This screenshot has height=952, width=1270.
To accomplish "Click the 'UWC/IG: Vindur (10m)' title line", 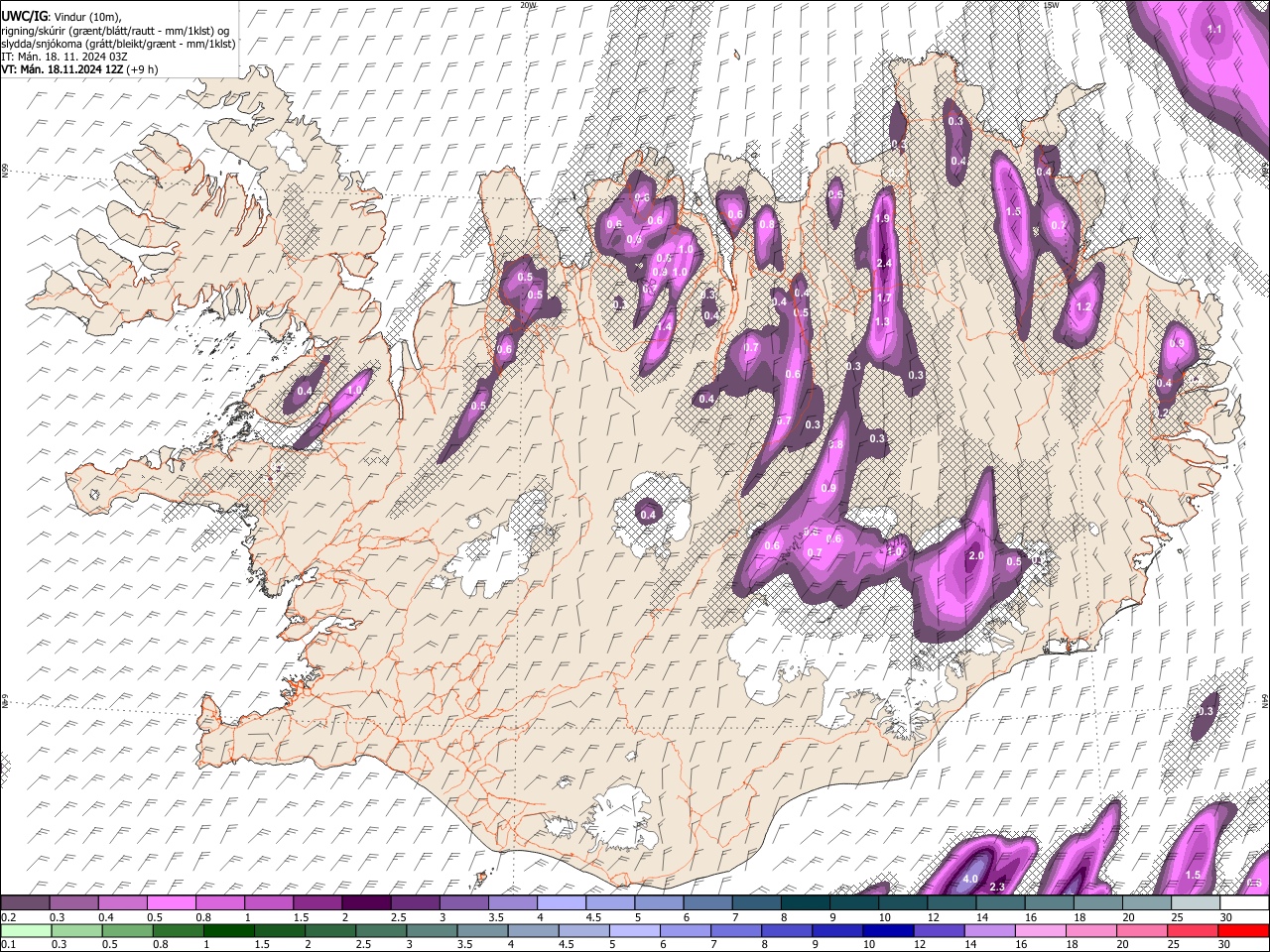I will click(62, 17).
